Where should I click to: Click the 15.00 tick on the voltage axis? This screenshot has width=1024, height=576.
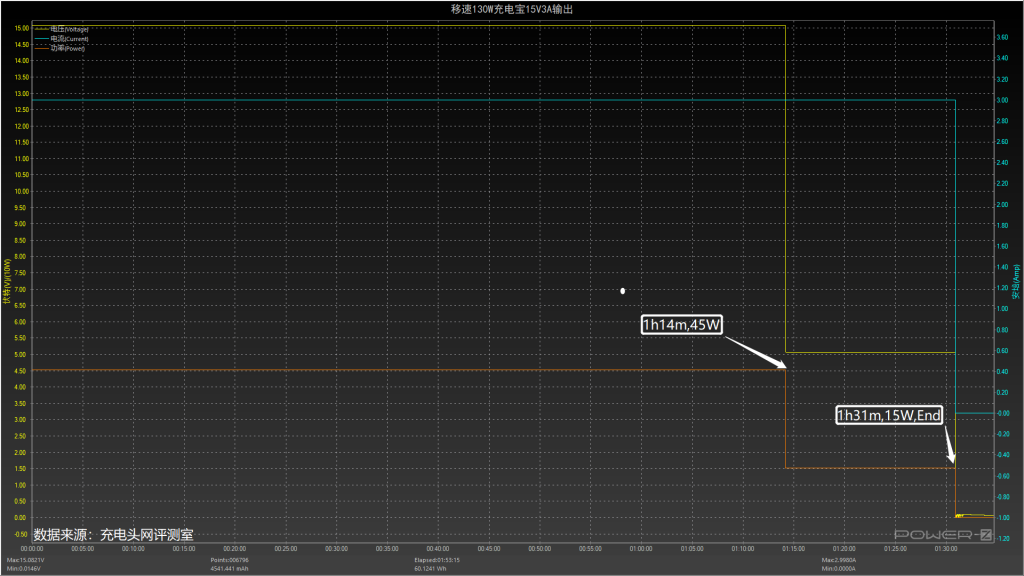pyautogui.click(x=22, y=28)
